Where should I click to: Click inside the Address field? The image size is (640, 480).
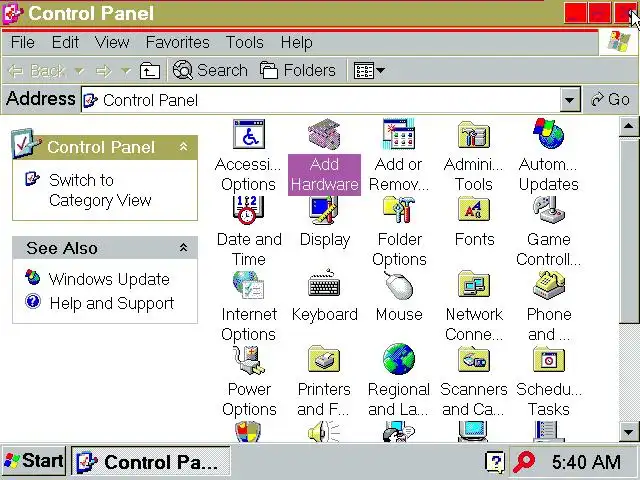320,100
